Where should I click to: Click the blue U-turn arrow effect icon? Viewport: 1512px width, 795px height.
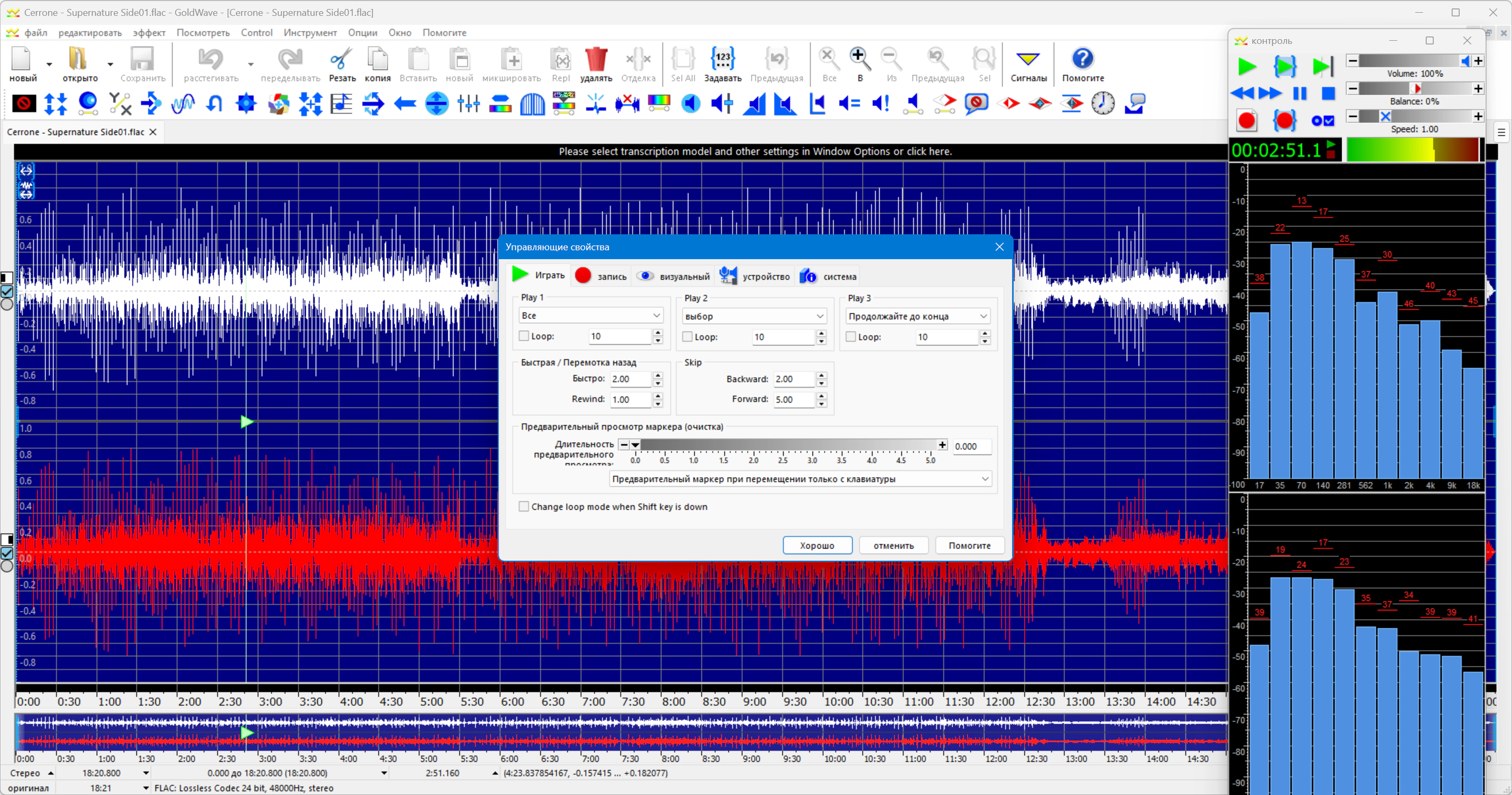point(214,104)
